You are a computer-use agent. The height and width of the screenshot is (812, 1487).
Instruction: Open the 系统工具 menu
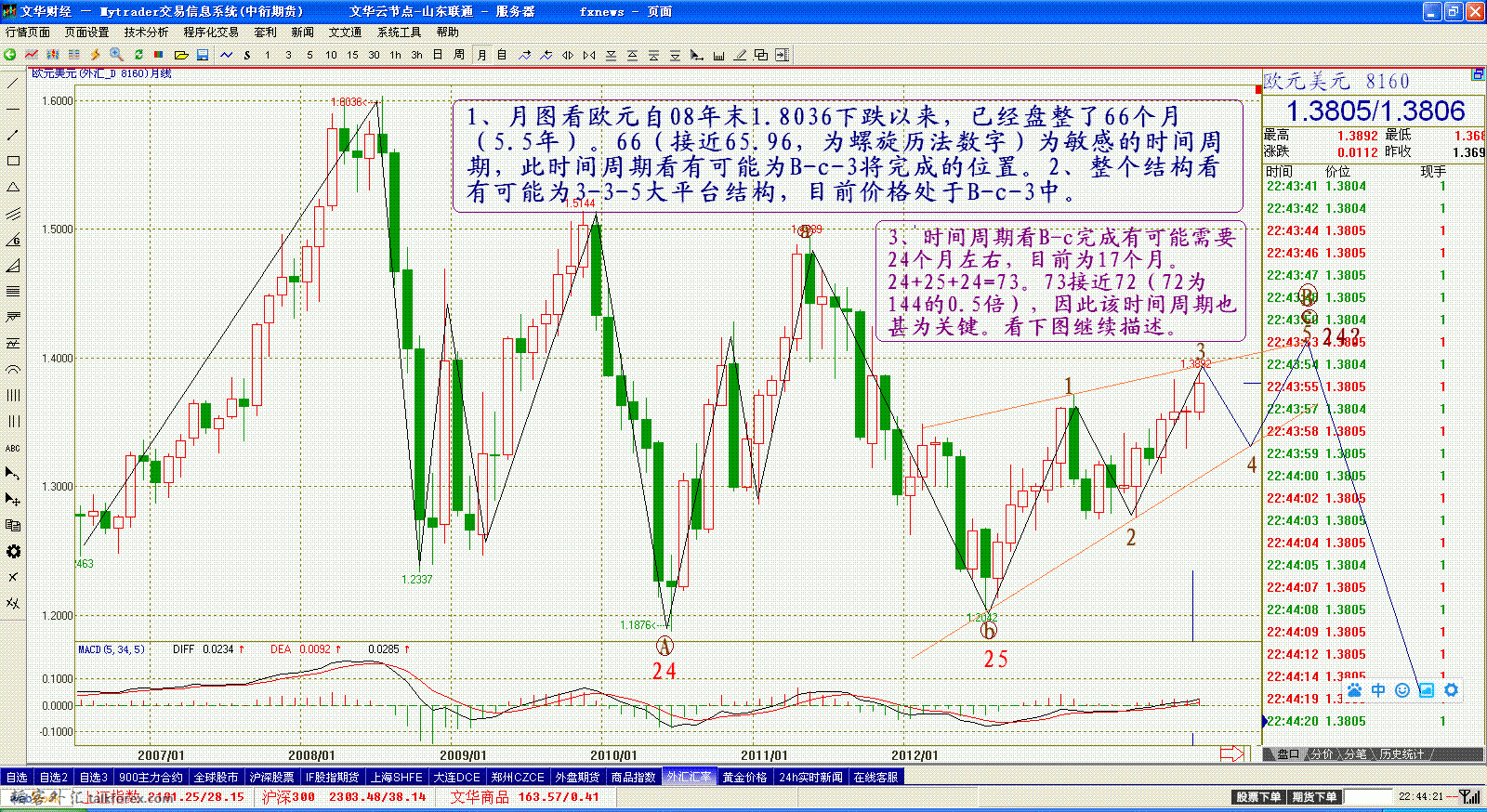coord(399,32)
